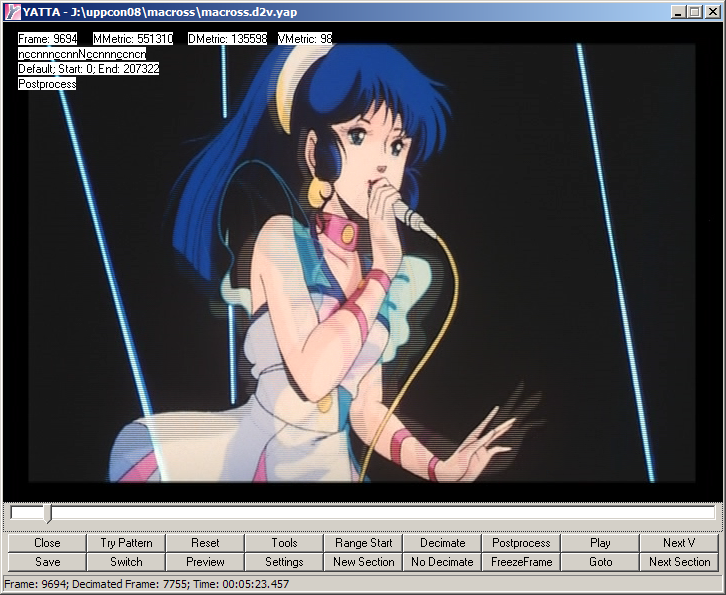Click the video preview frame
The image size is (726, 595).
coord(362,263)
